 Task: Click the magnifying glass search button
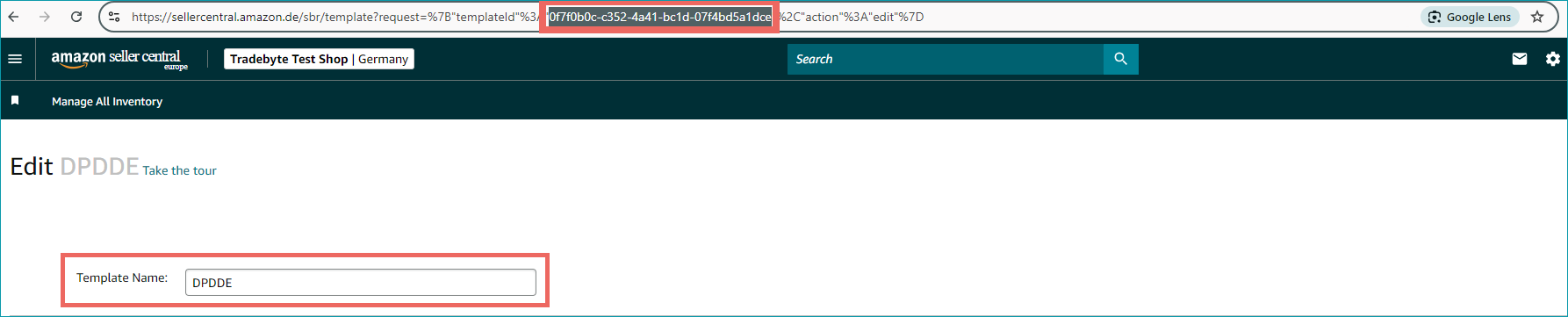(x=1120, y=59)
